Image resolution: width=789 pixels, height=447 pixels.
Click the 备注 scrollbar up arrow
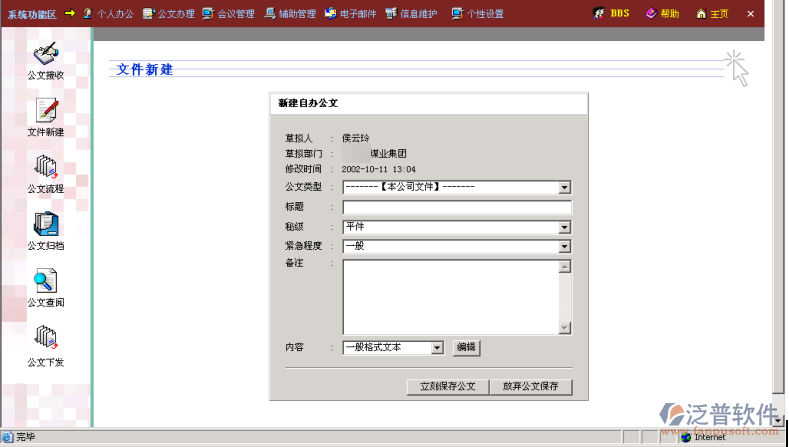565,266
